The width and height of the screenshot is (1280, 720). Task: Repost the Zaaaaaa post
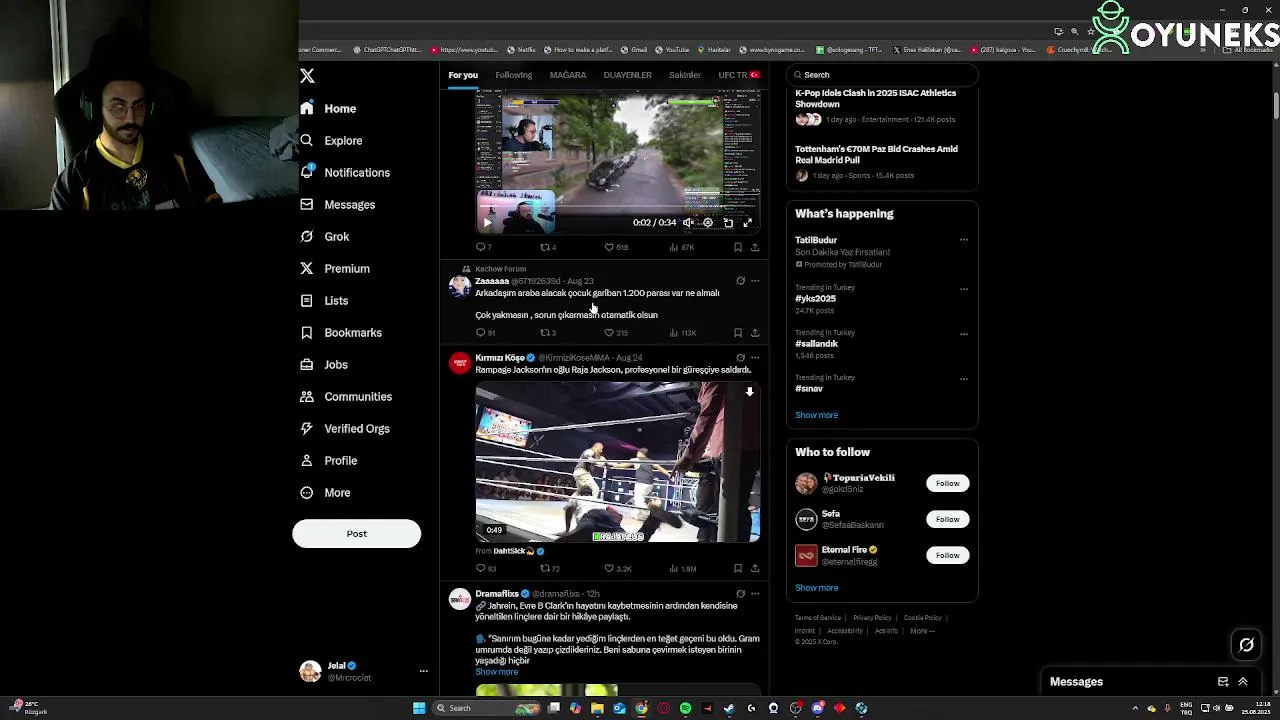[546, 332]
